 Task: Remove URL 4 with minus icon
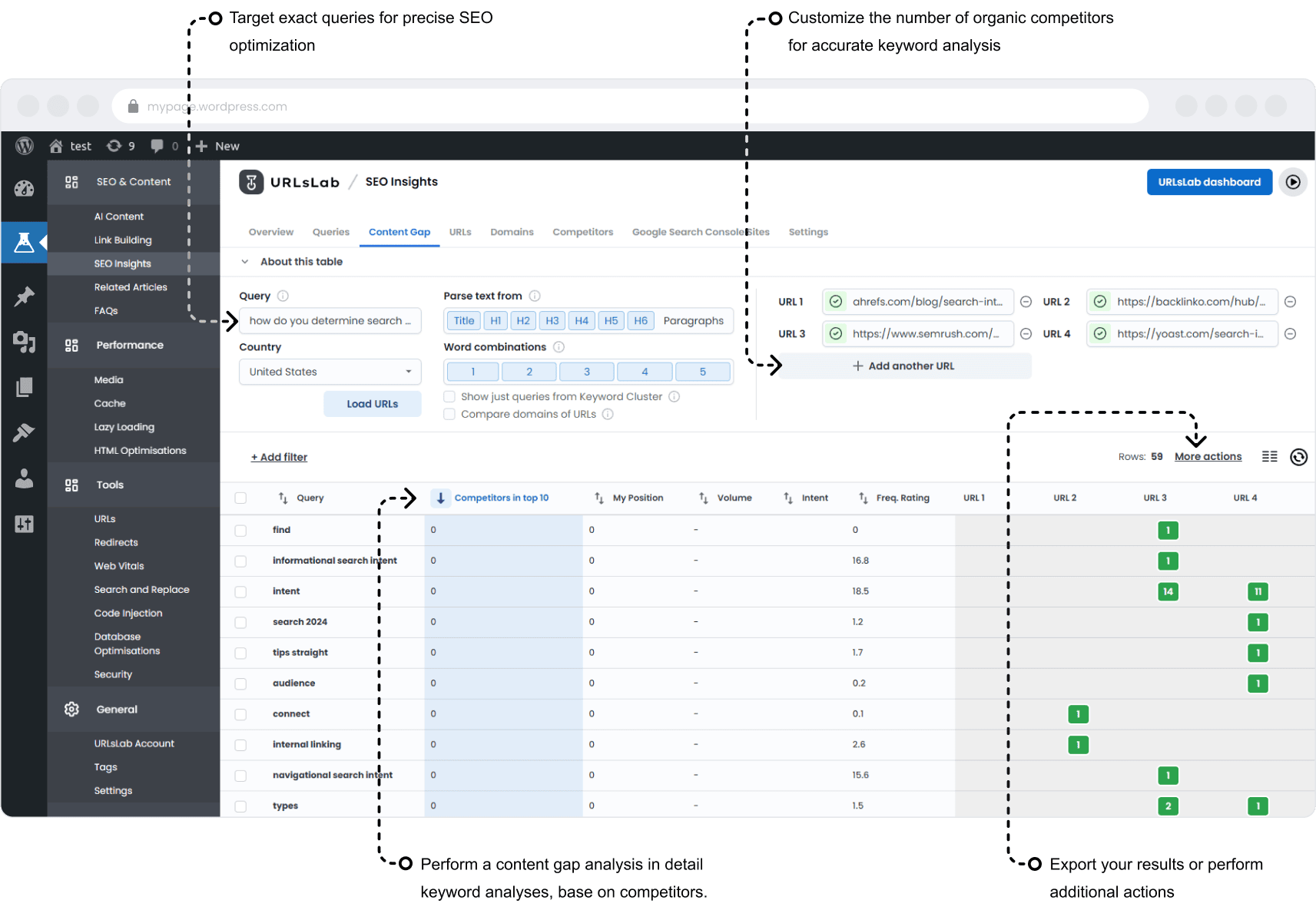pyautogui.click(x=1291, y=333)
